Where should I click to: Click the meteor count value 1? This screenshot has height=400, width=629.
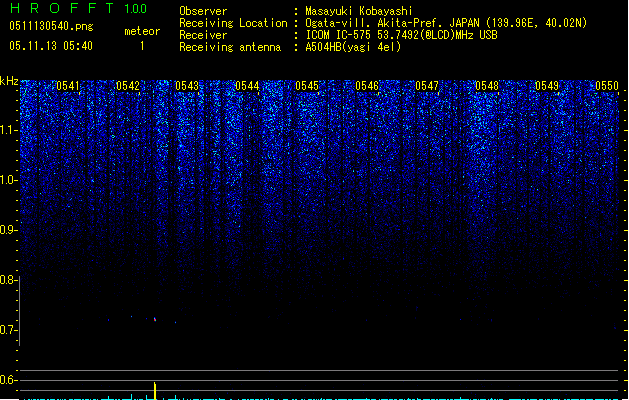point(142,46)
